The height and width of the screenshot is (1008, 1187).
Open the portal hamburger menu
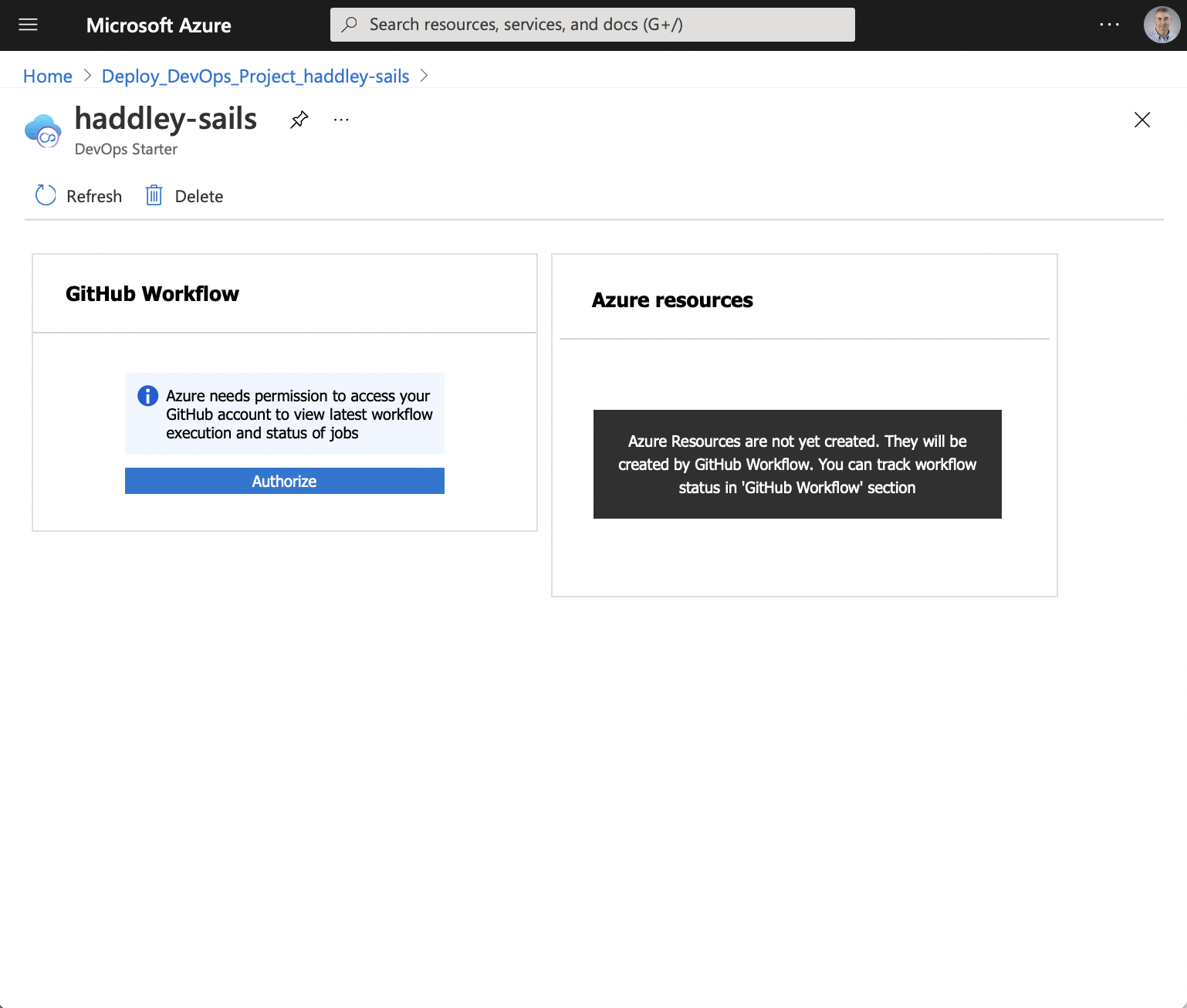point(28,25)
